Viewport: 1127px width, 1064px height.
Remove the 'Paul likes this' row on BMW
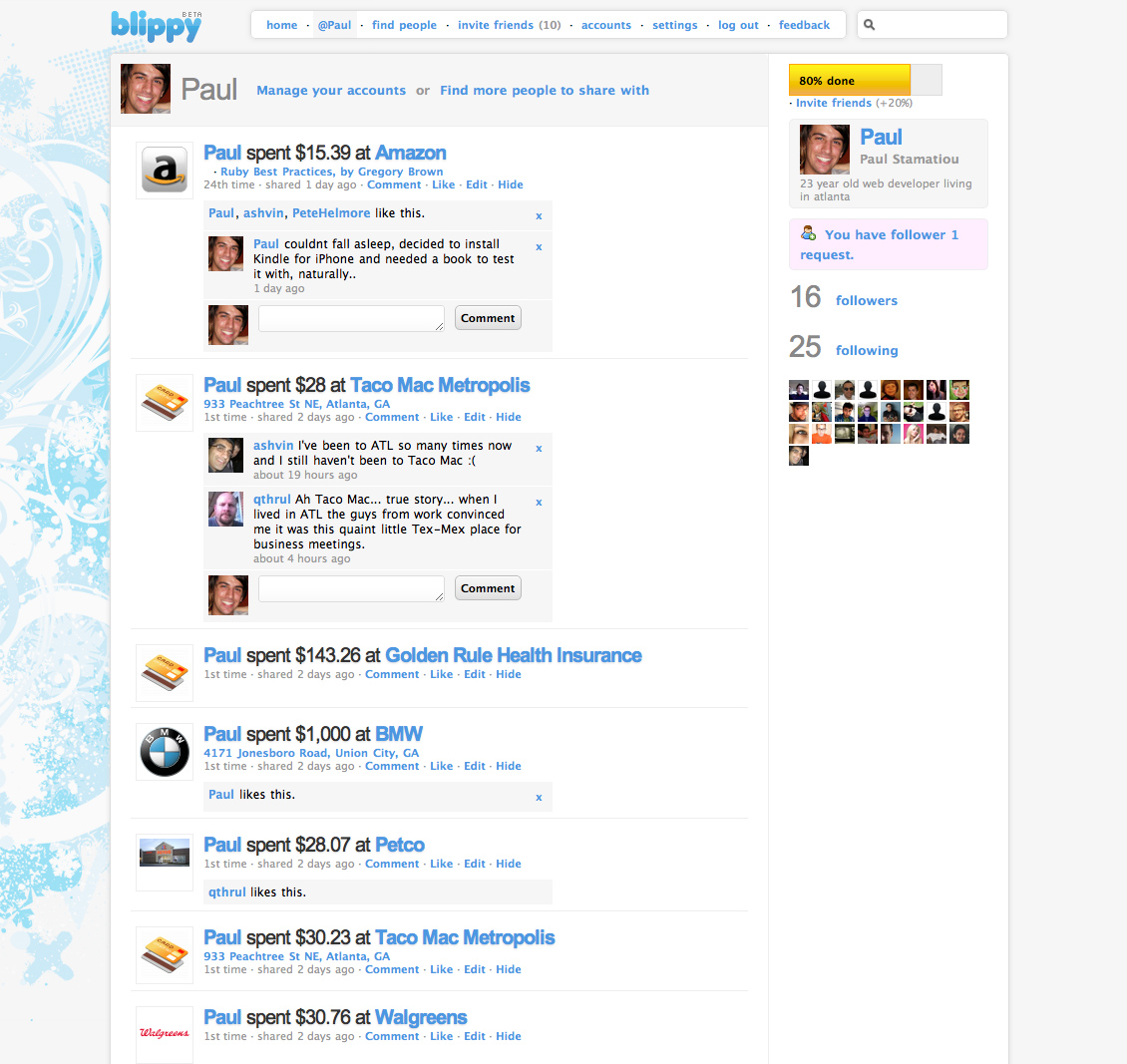coord(539,798)
